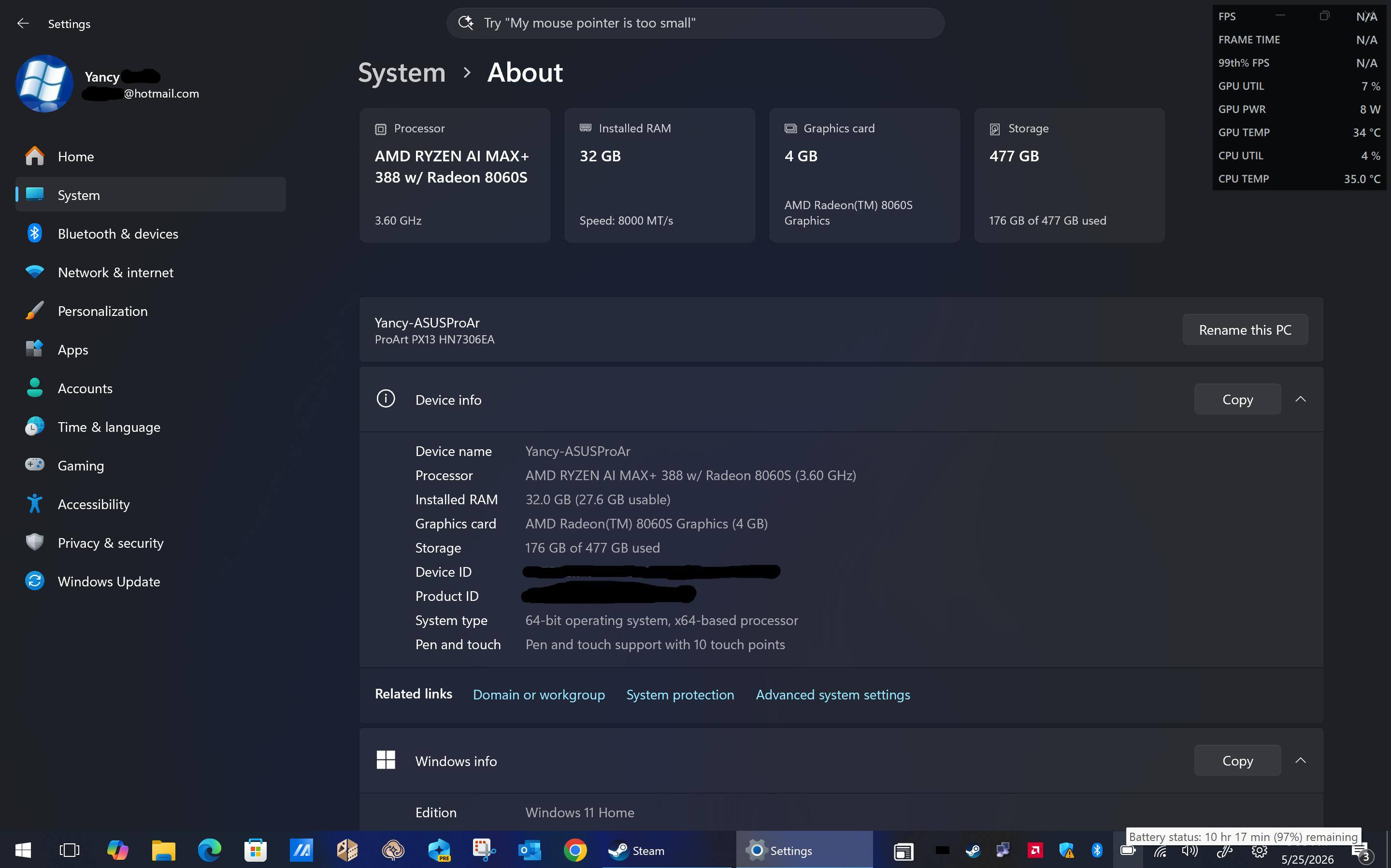Select the Processor summary card
Viewport: 1391px width, 868px height.
point(455,175)
